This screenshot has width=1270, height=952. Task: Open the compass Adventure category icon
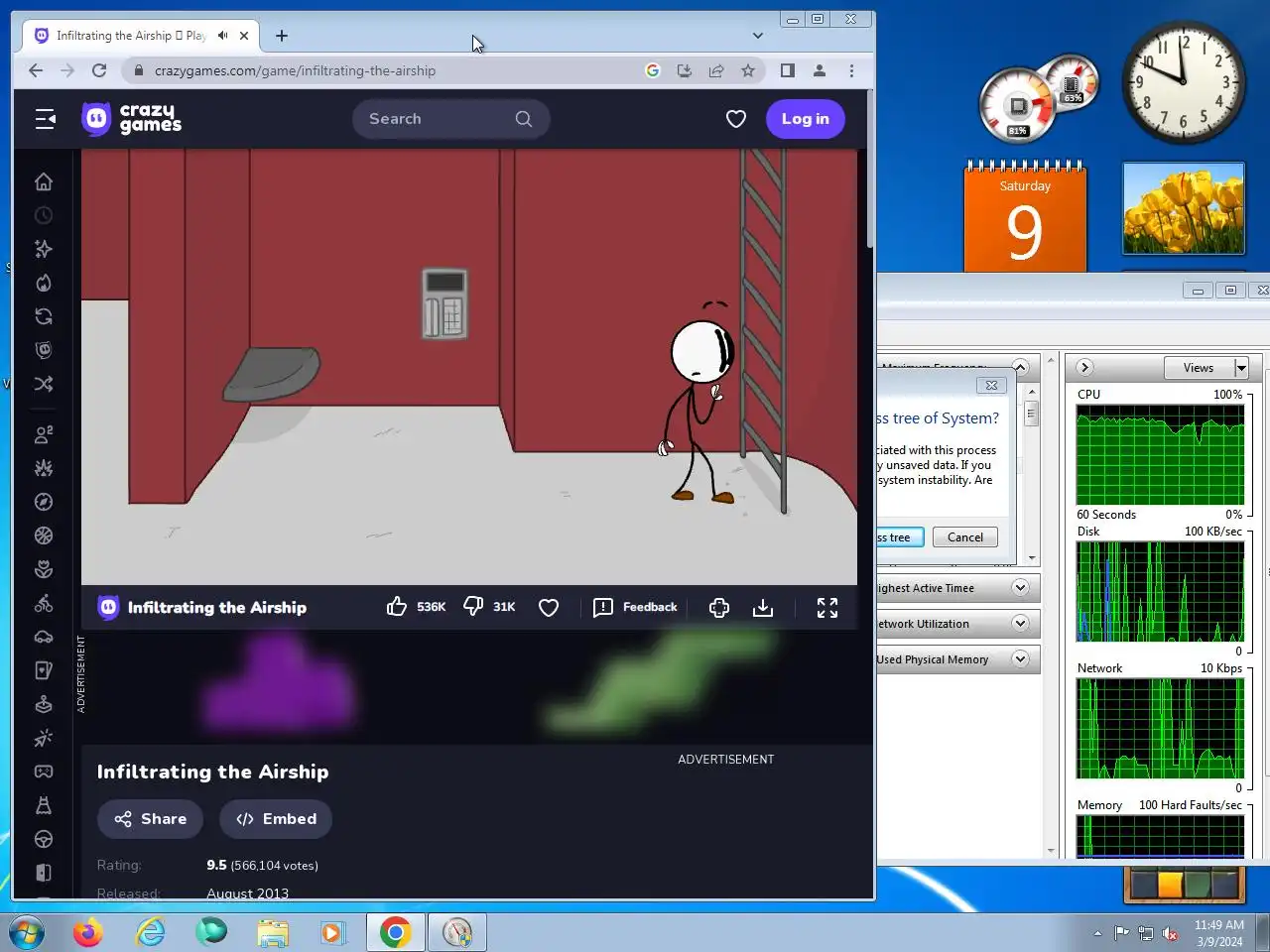coord(44,502)
